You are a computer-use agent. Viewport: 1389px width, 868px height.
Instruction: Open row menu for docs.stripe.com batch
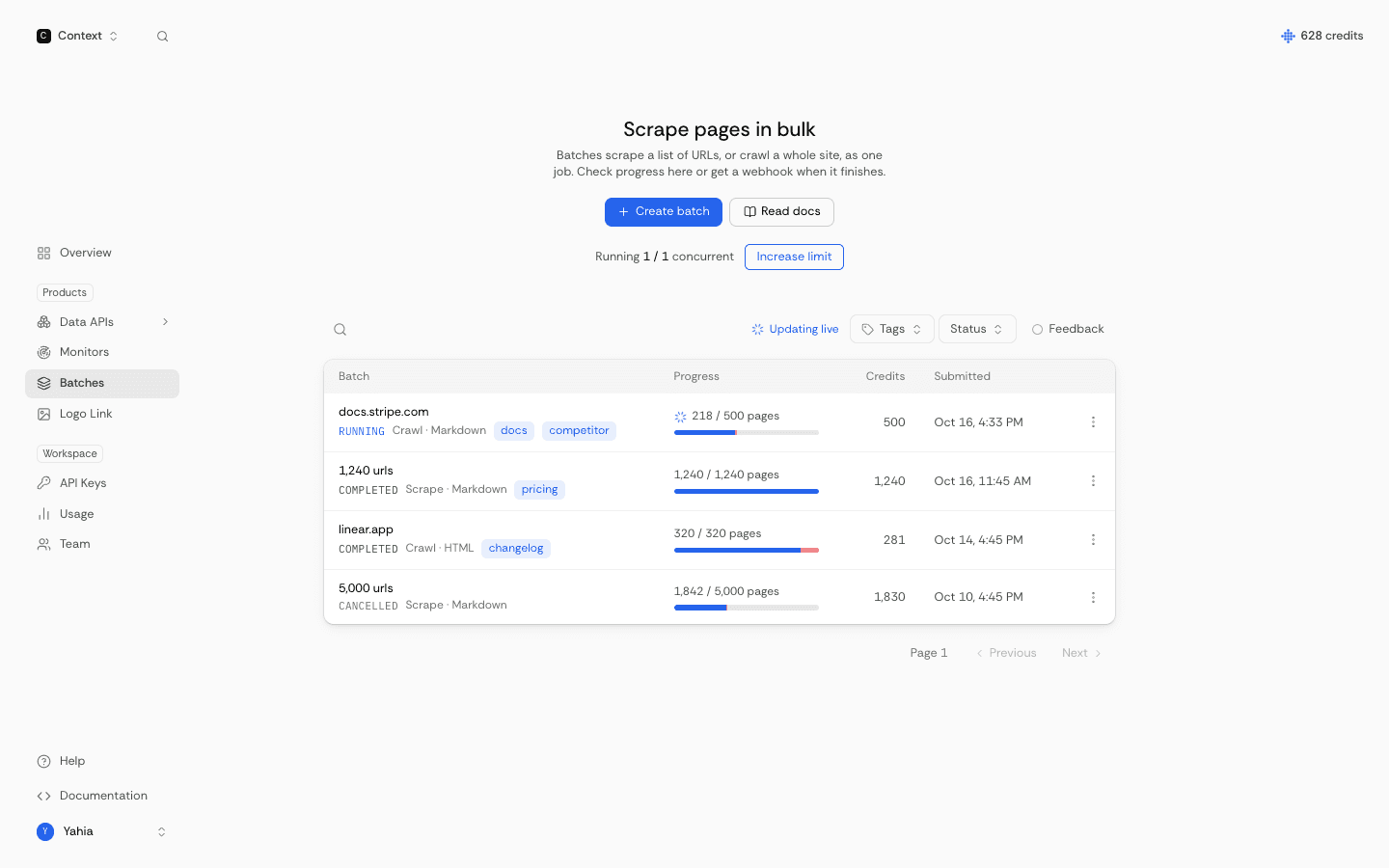pos(1093,422)
